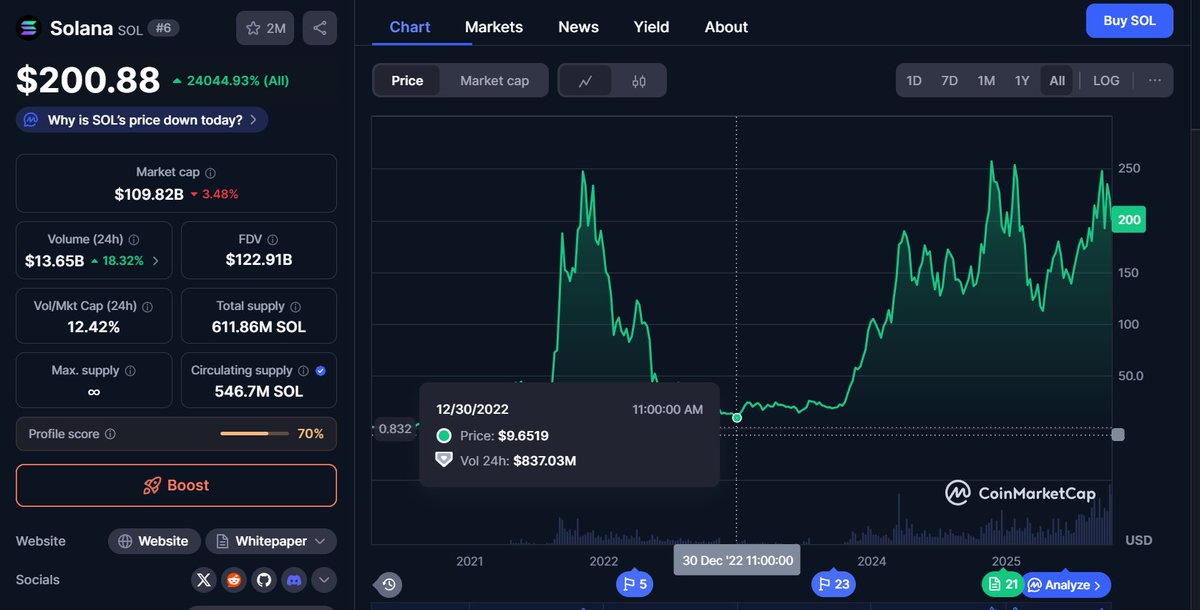Image resolution: width=1200 pixels, height=610 pixels.
Task: Click the Analyze button
Action: [1065, 585]
